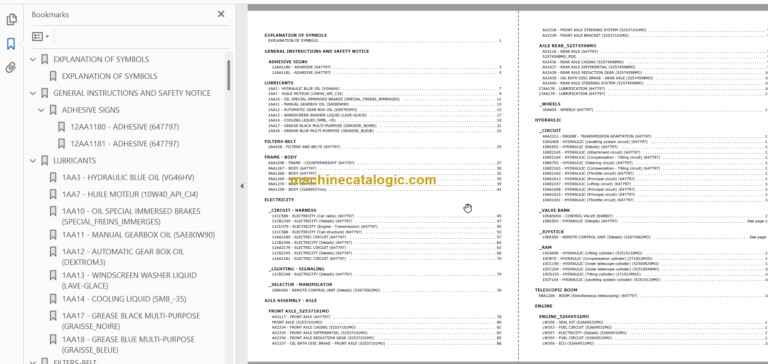768x364 pixels.
Task: Click bookmark ribbon icon beside 1AA14 entry
Action: click(53, 299)
